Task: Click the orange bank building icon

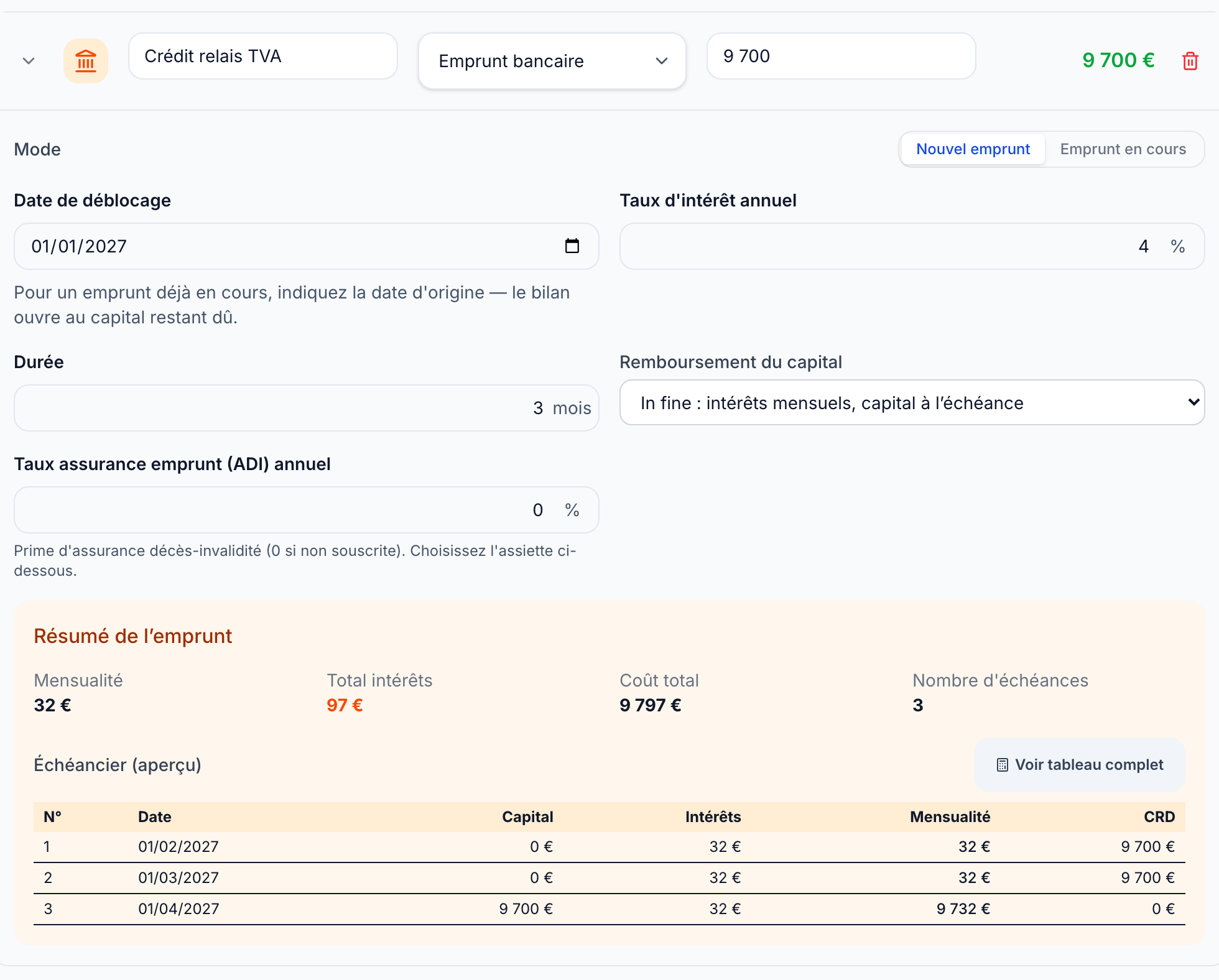Action: click(86, 61)
